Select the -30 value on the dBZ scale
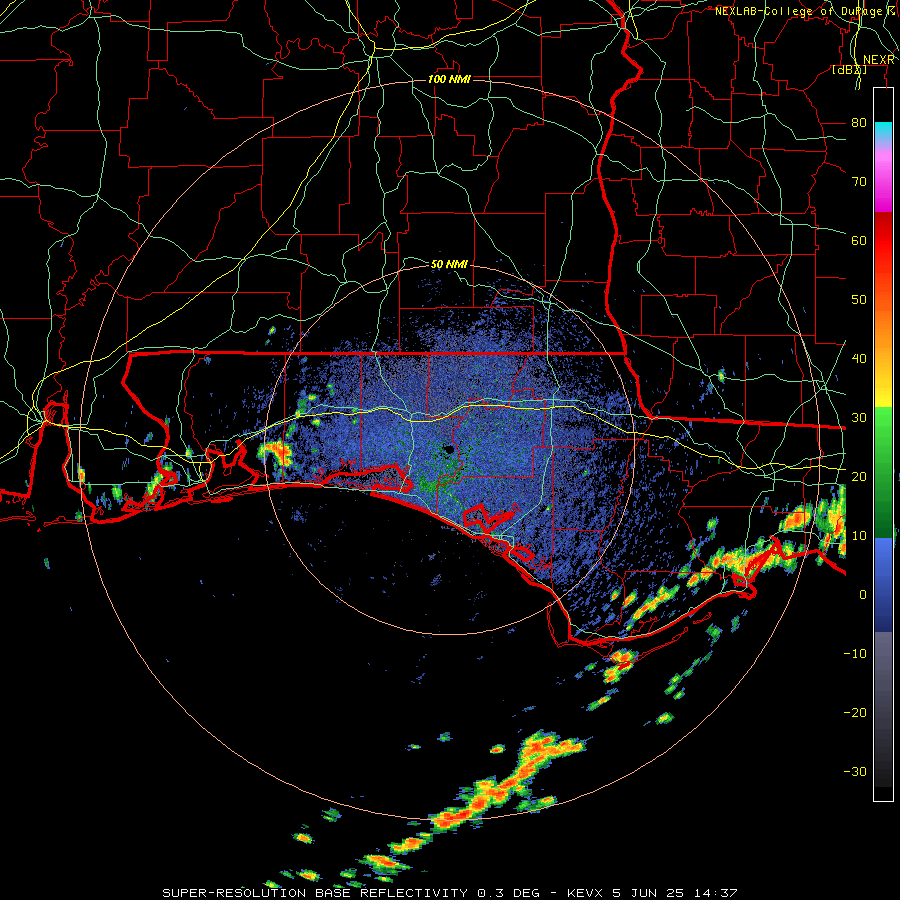The width and height of the screenshot is (900, 900). 855,771
